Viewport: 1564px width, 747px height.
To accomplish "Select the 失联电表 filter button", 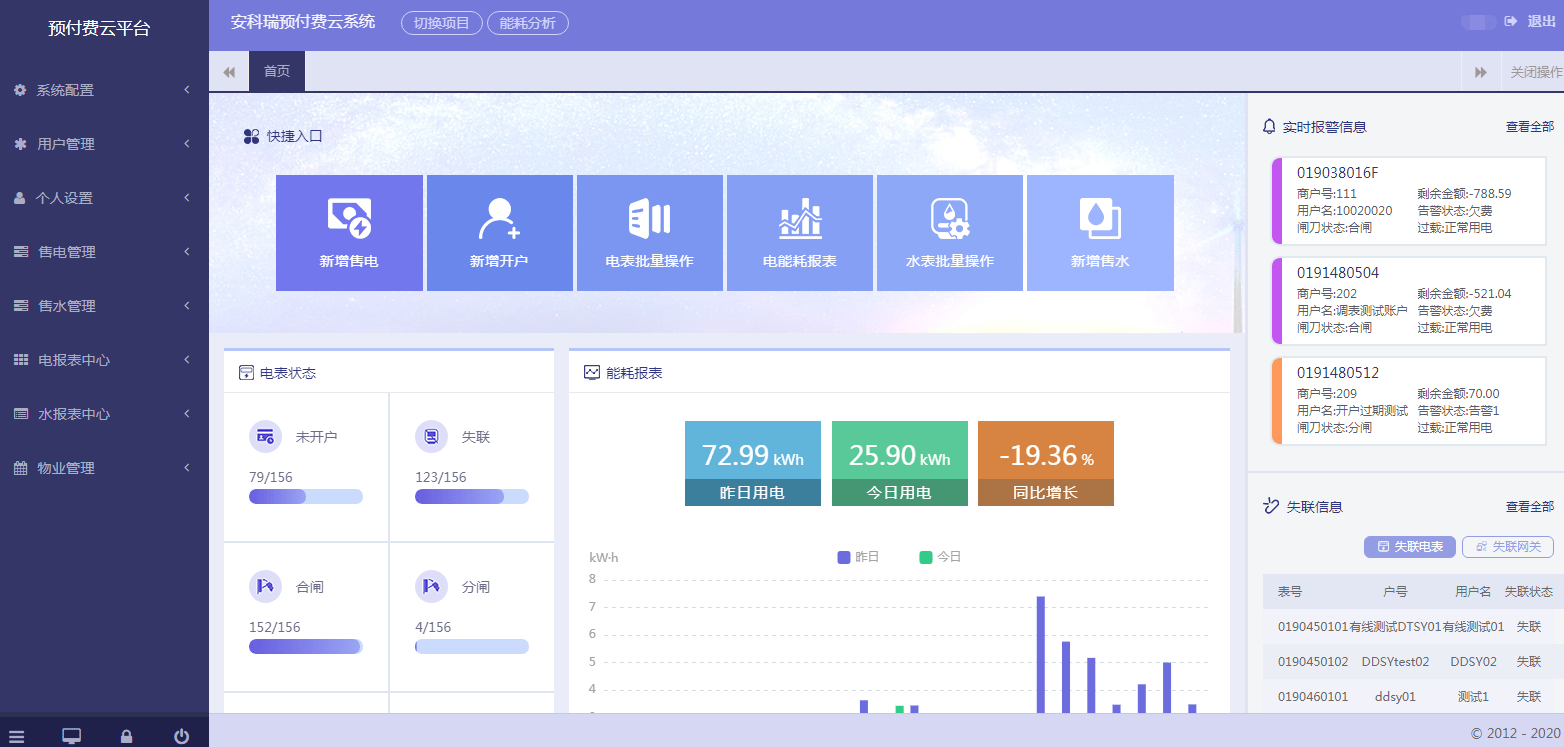I will [1410, 547].
